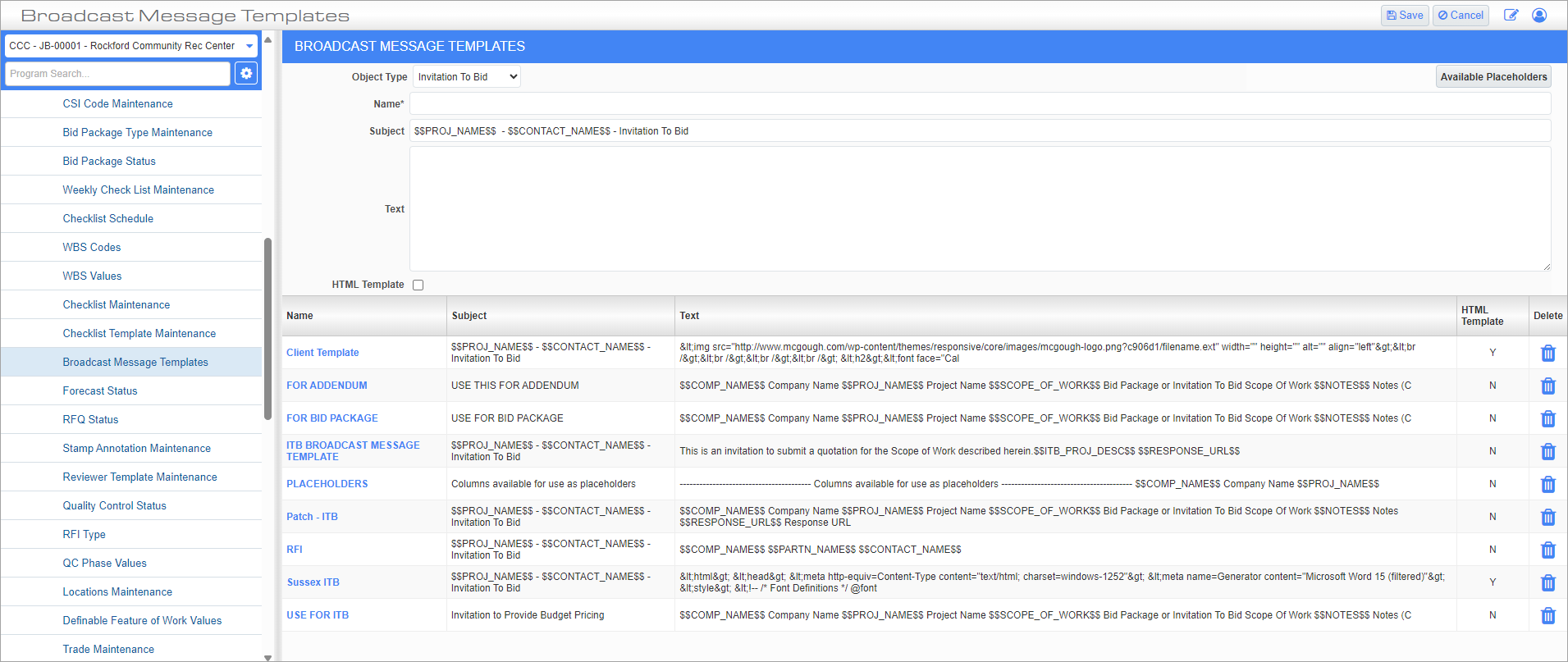Open the PLACEHOLDERS template link

tap(327, 484)
